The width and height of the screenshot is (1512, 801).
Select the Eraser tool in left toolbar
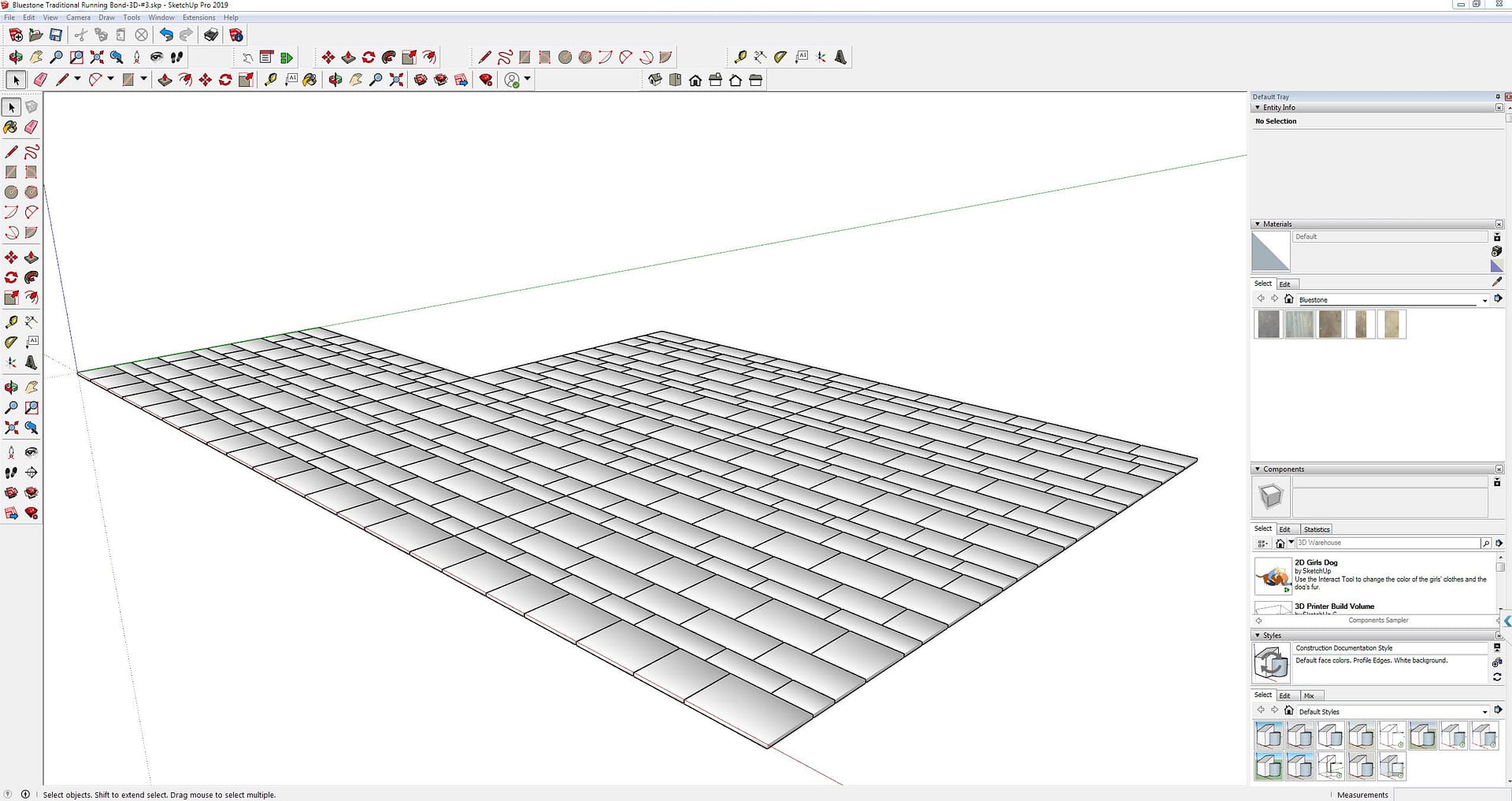(31, 127)
